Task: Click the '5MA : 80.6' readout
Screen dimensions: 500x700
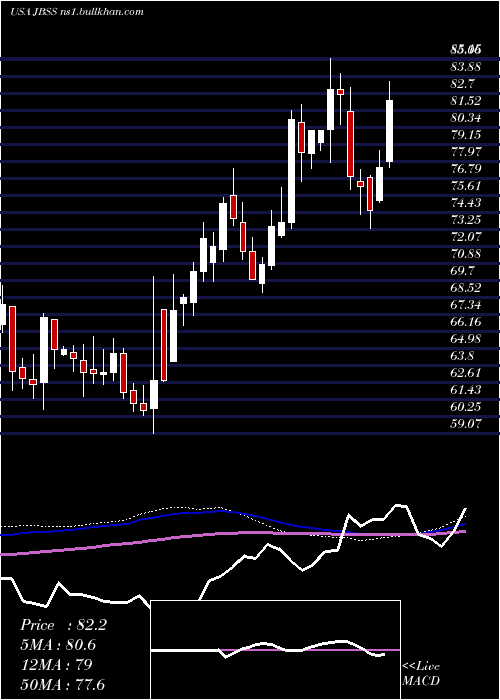Action: coord(58,645)
